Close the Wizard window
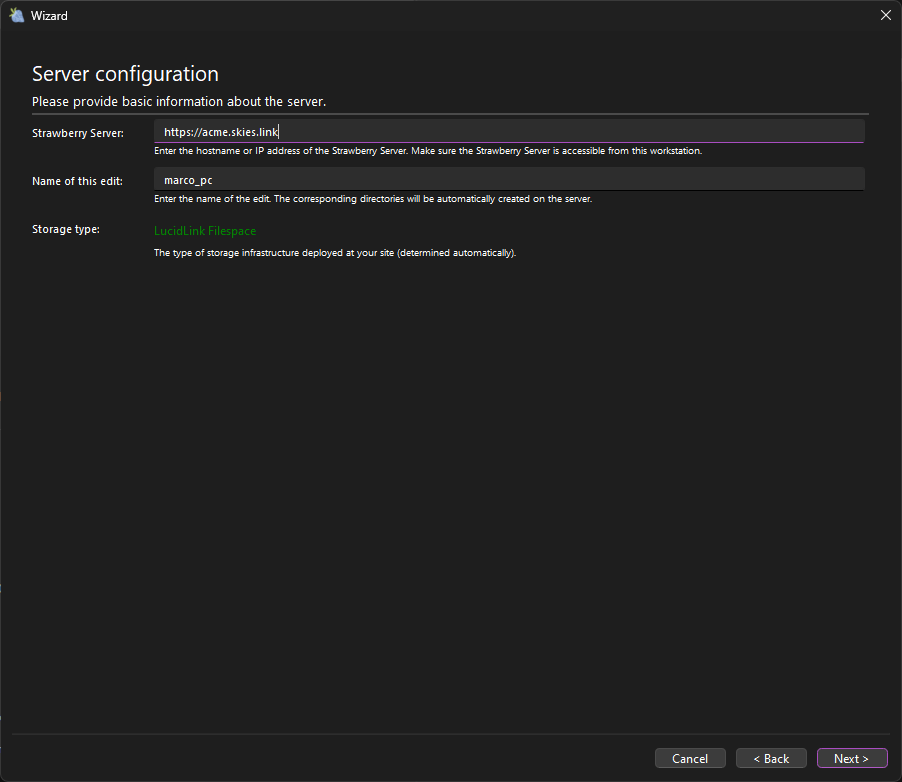The image size is (902, 782). tap(884, 15)
